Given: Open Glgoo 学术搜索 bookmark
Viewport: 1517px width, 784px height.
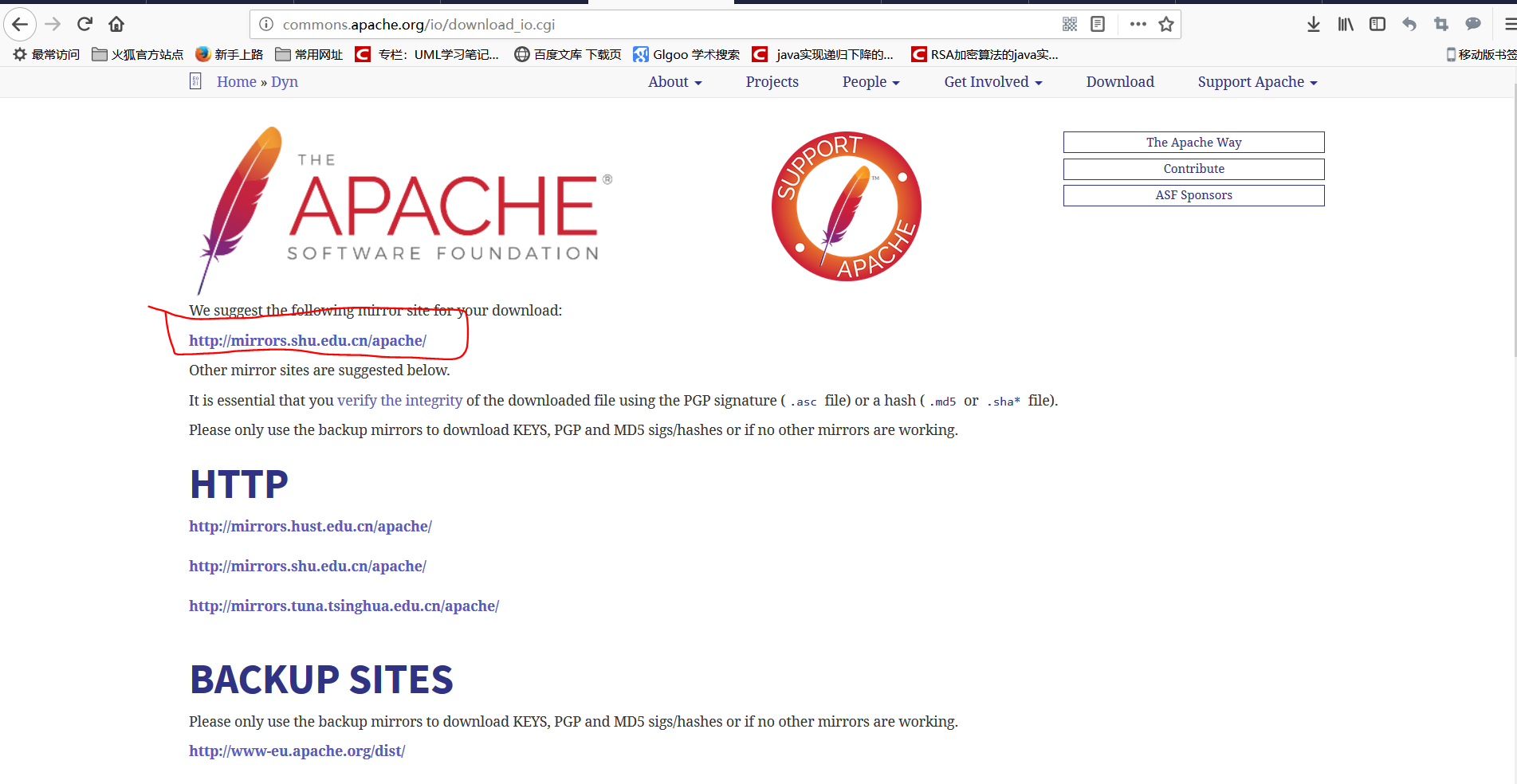Looking at the screenshot, I should tap(686, 54).
